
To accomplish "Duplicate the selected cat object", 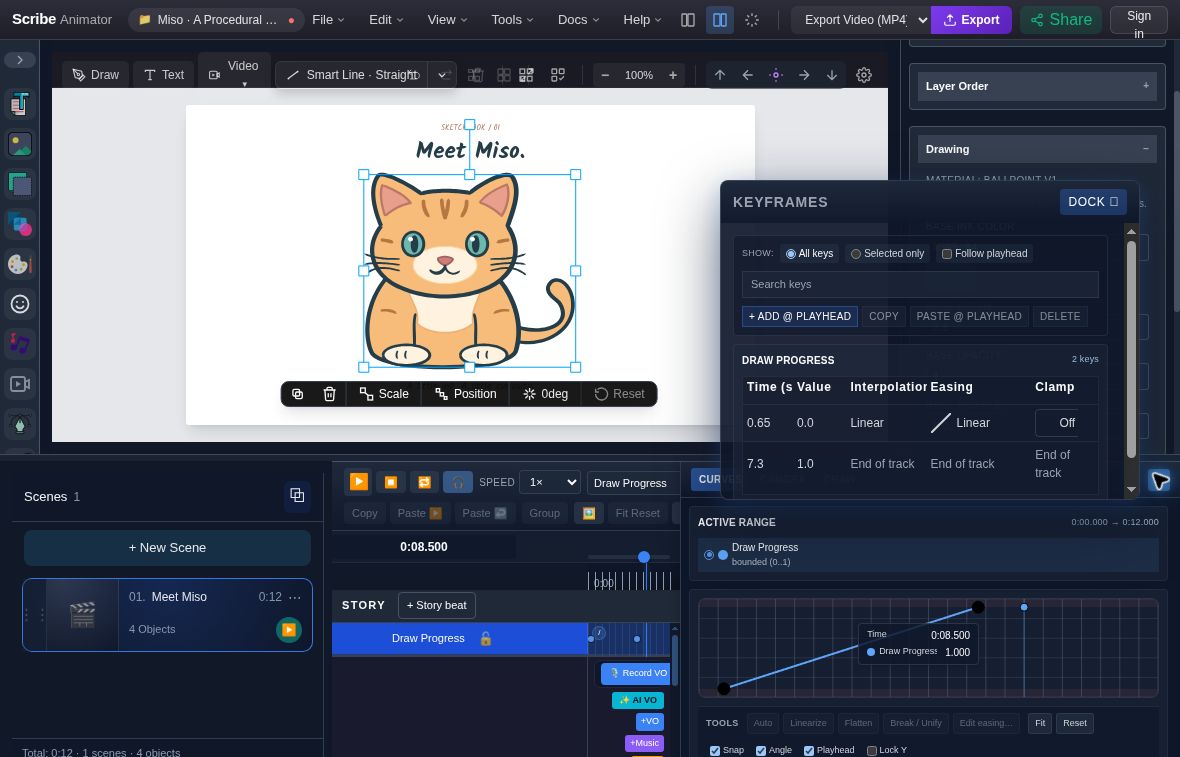I will click(298, 394).
